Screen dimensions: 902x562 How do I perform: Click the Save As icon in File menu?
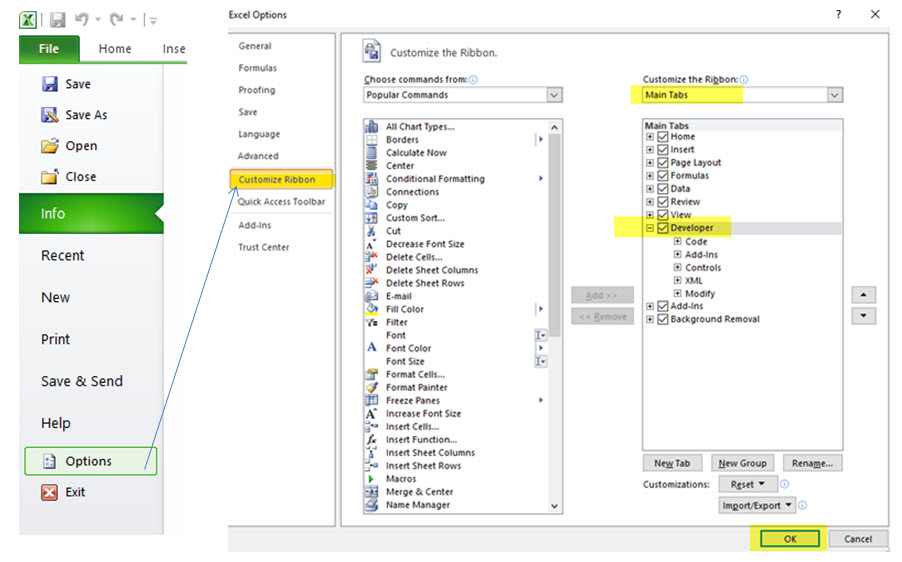(50, 114)
